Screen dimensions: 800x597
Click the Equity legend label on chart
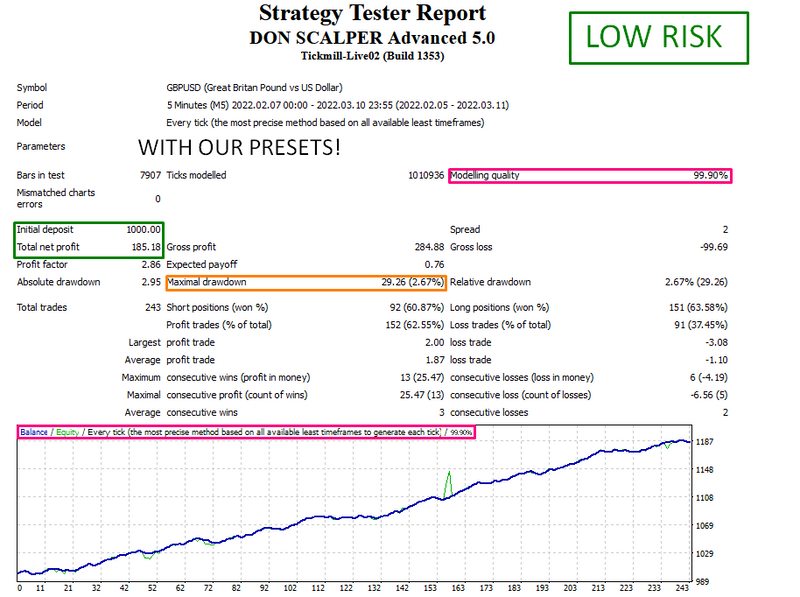click(67, 432)
